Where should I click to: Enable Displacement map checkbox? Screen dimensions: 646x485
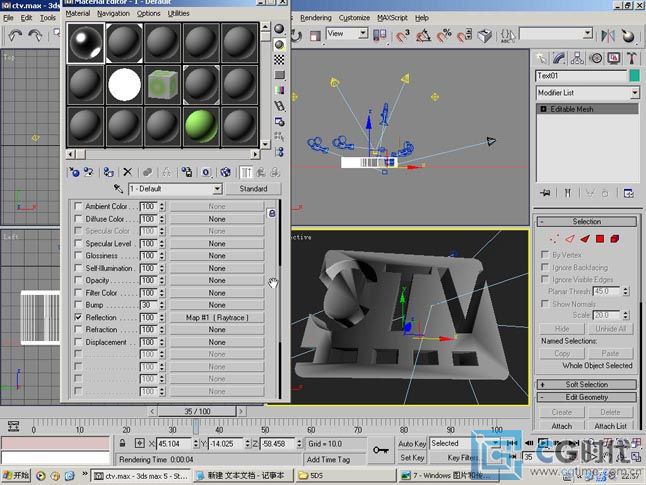click(78, 342)
